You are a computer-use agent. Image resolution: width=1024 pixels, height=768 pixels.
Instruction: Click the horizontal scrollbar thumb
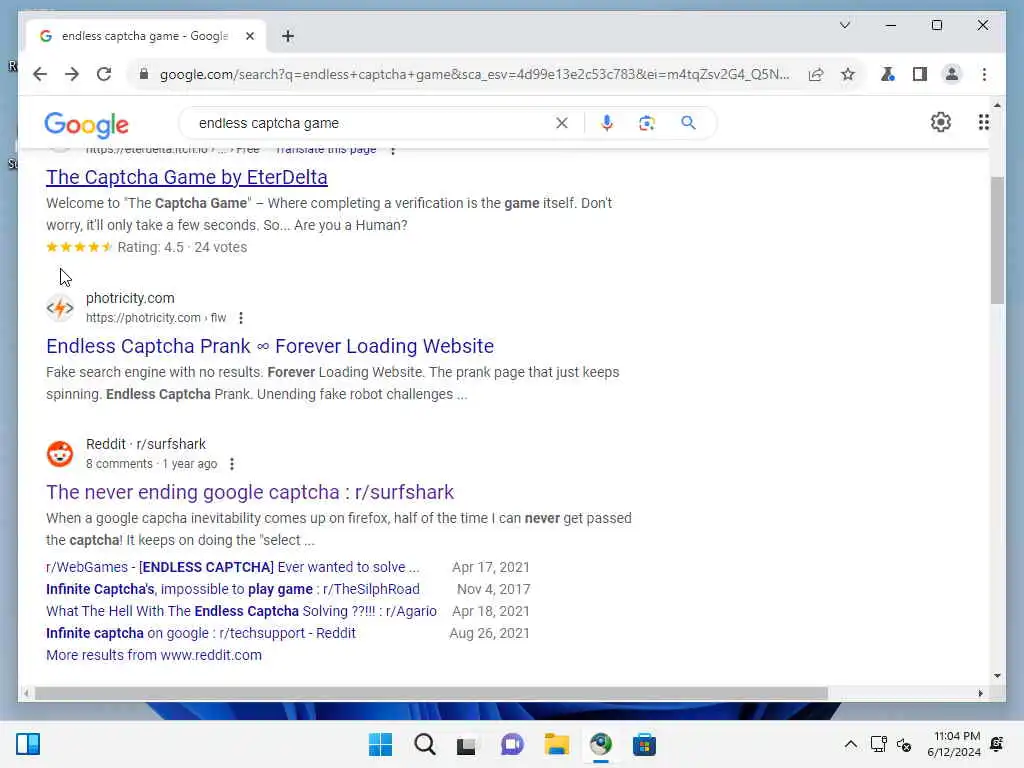click(x=431, y=694)
